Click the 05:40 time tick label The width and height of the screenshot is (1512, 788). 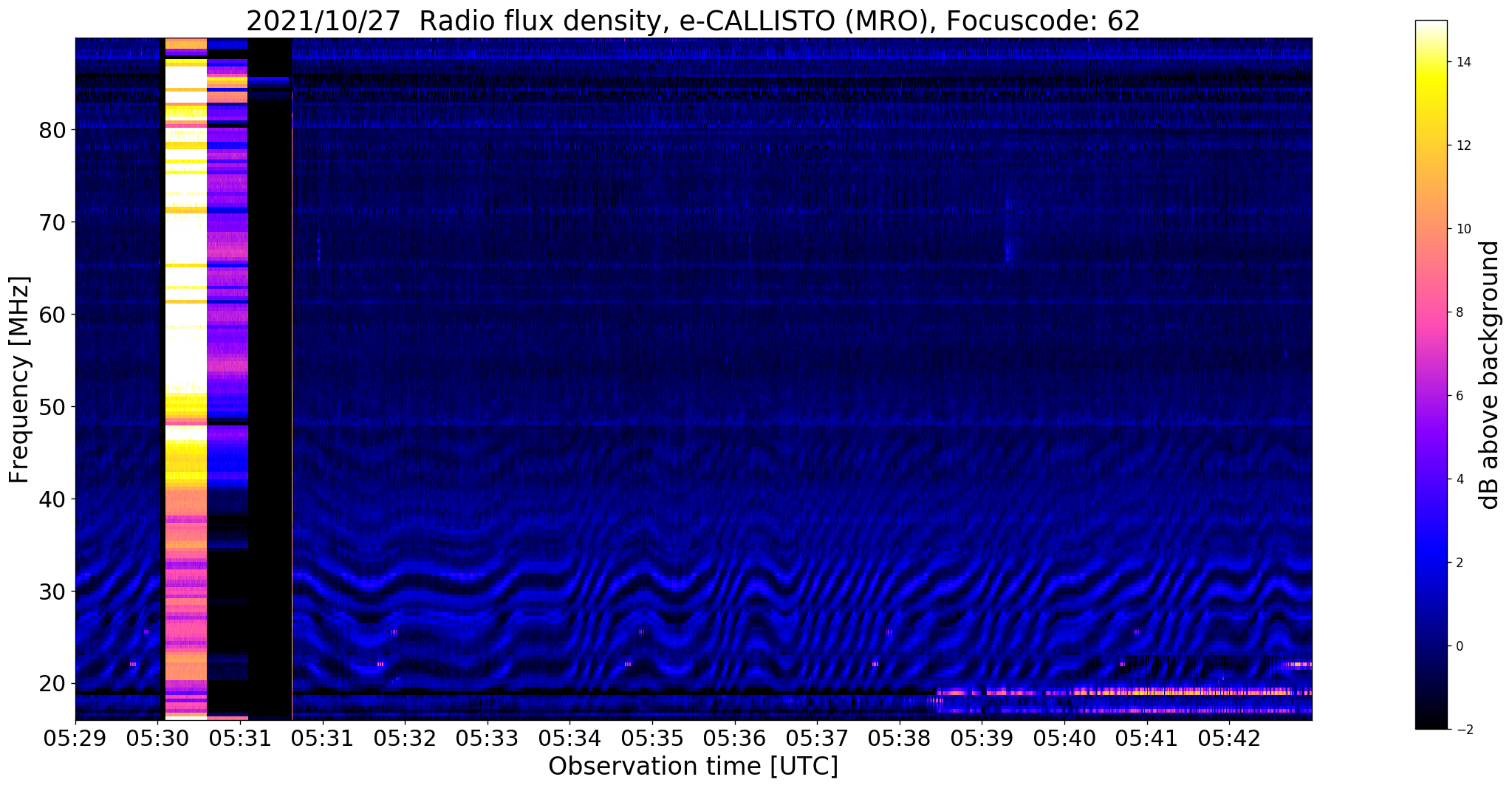[x=1064, y=739]
